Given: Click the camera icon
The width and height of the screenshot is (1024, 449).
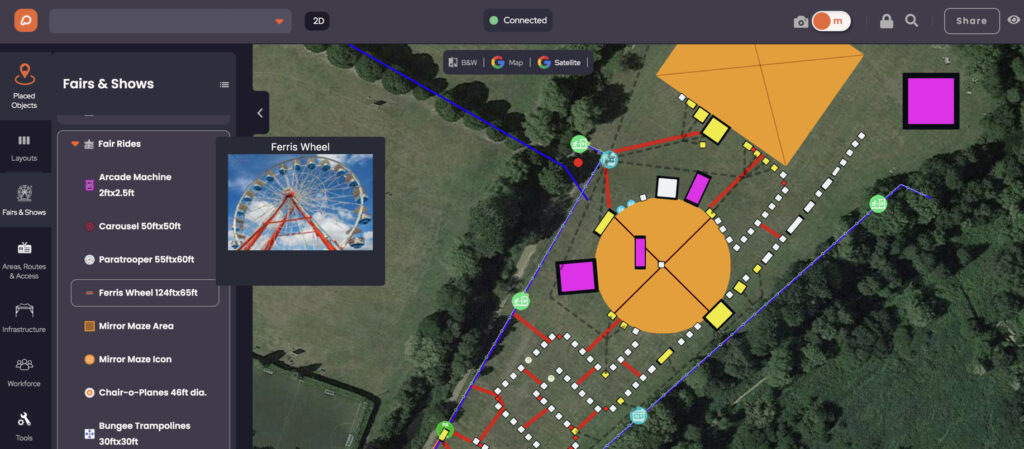Looking at the screenshot, I should (801, 22).
